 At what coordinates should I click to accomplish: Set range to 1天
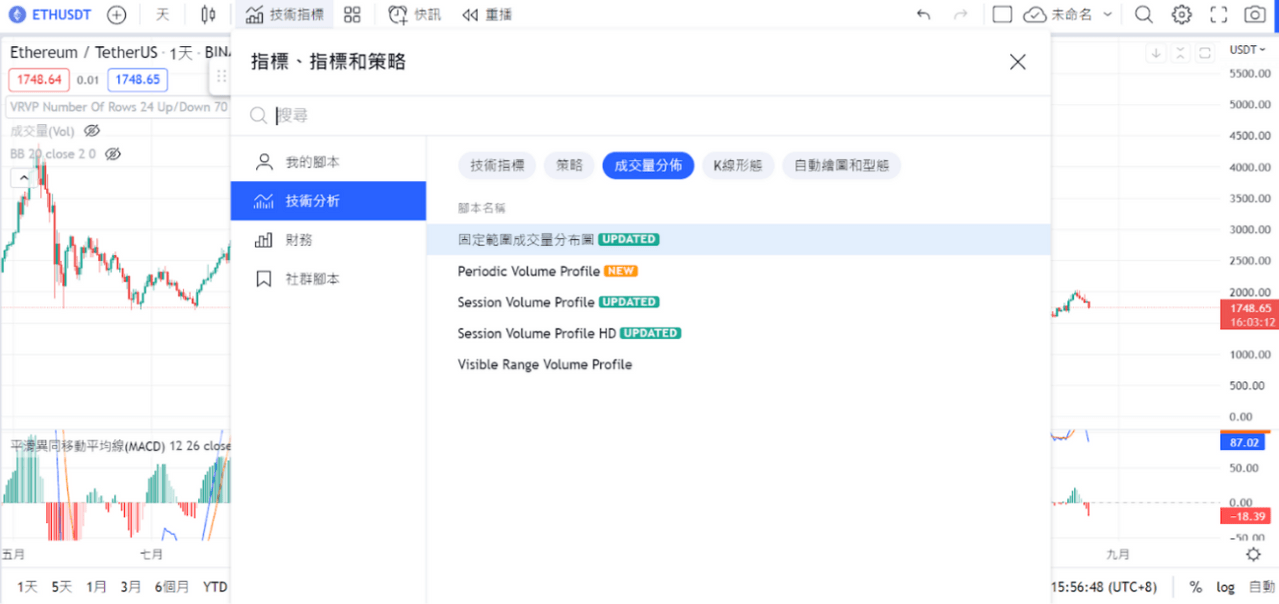tap(27, 587)
